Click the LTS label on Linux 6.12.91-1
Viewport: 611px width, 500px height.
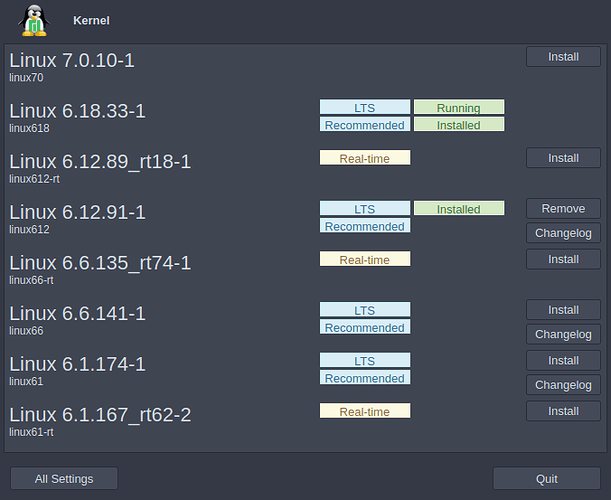365,208
